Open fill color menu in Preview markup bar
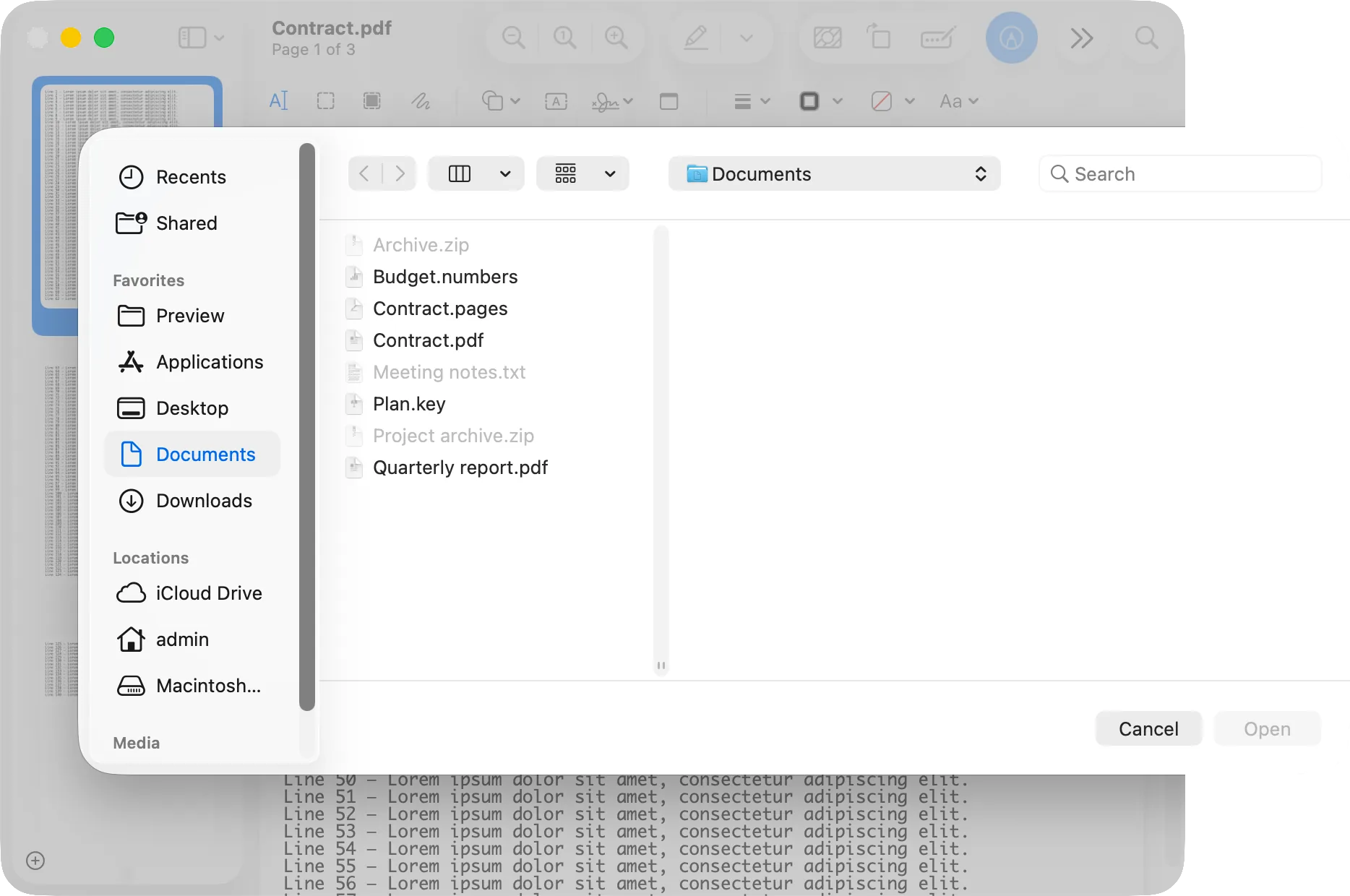This screenshot has height=896, width=1350. tap(893, 101)
